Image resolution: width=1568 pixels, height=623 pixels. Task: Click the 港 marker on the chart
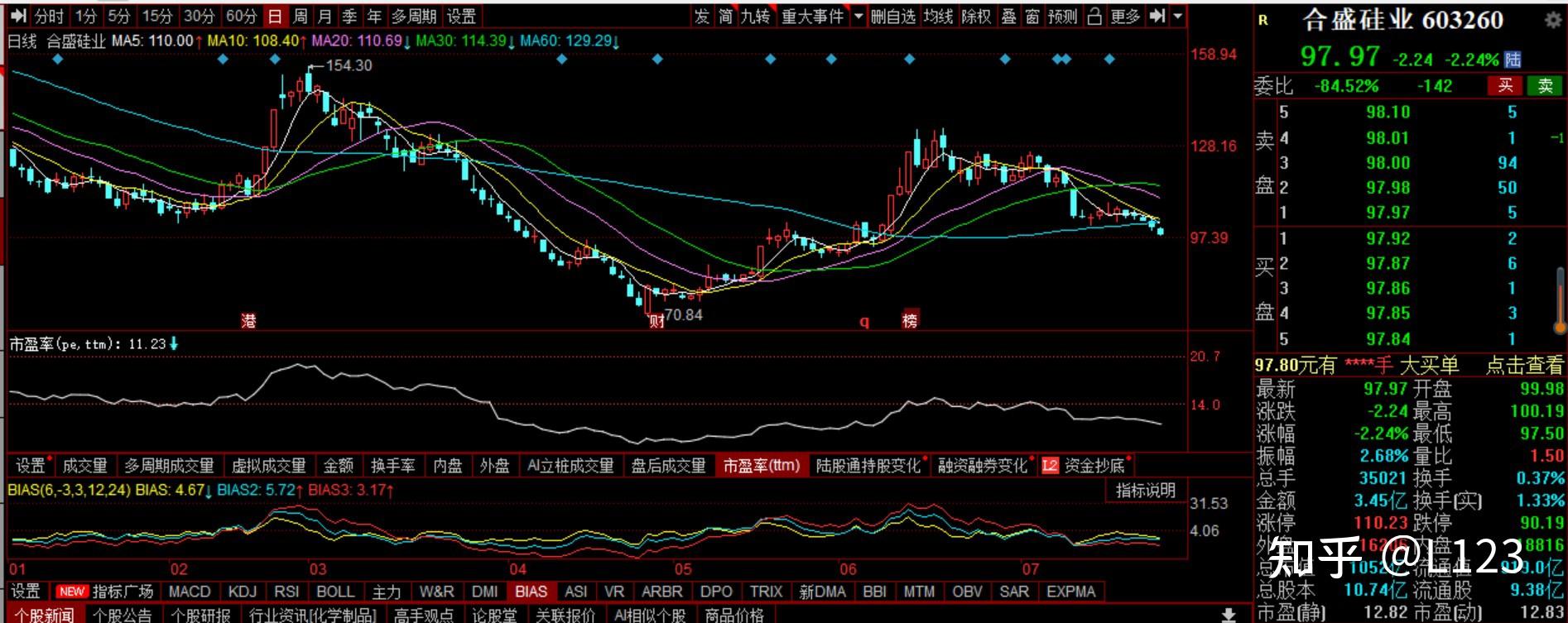[248, 320]
